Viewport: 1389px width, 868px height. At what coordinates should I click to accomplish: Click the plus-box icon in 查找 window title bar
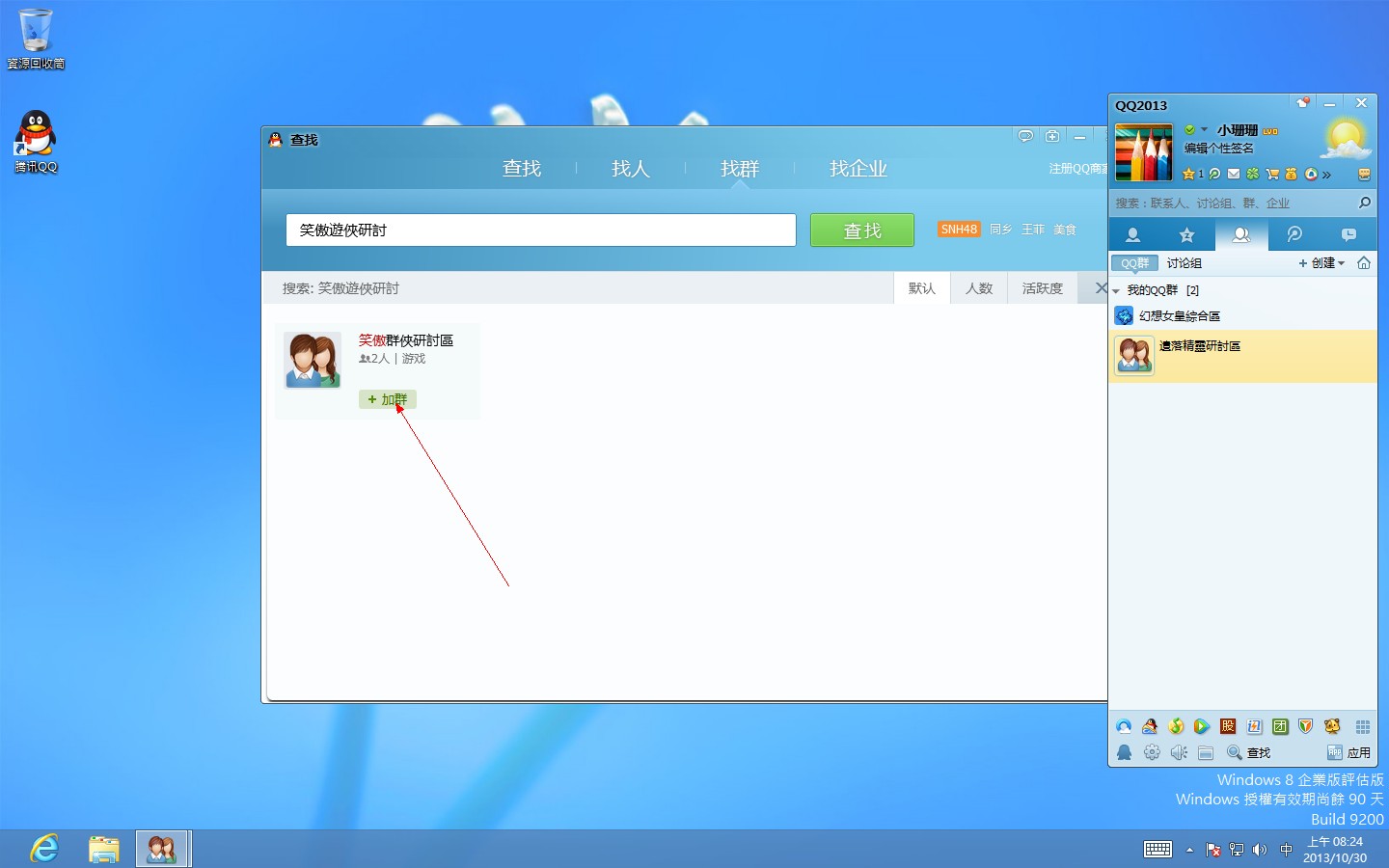1052,137
